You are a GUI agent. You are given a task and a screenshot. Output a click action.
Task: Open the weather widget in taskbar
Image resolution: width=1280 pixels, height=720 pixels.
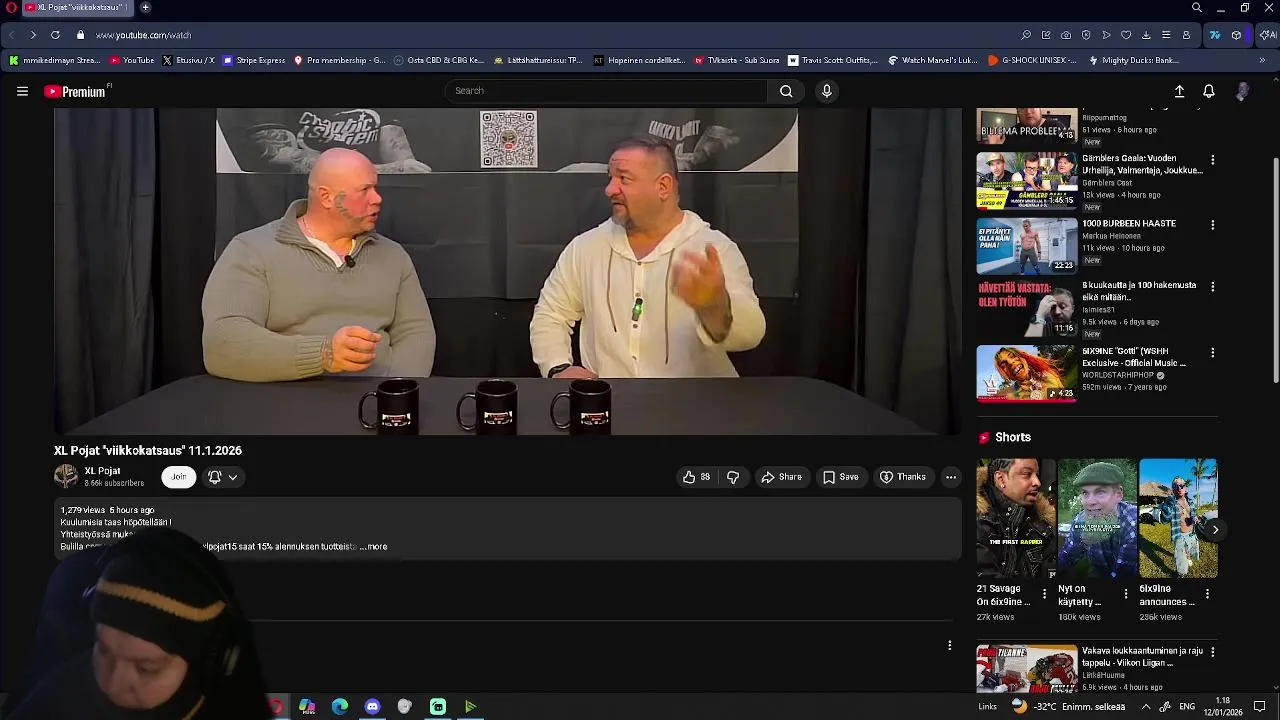(1067, 707)
